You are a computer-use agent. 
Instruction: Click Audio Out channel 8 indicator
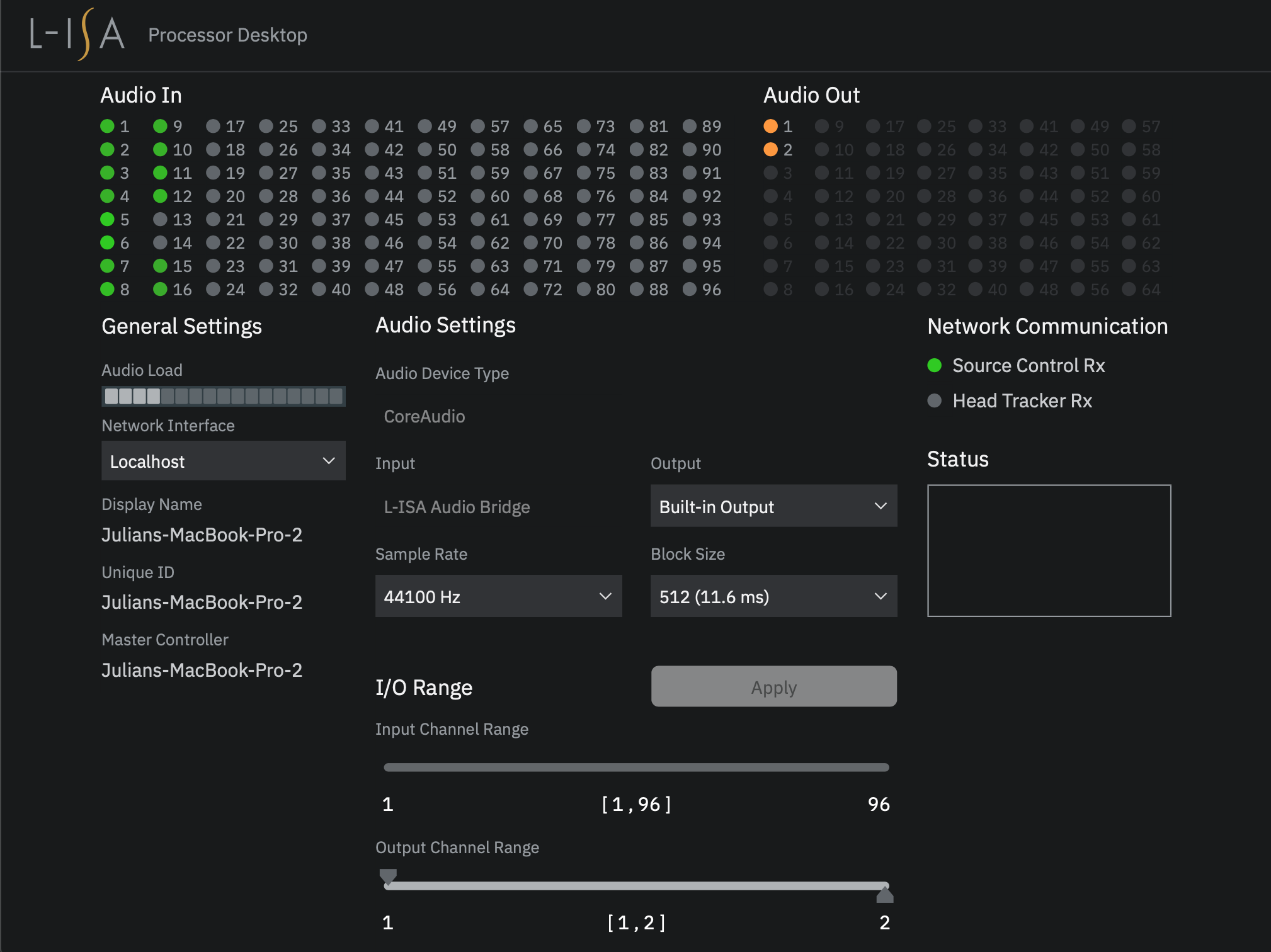(770, 290)
